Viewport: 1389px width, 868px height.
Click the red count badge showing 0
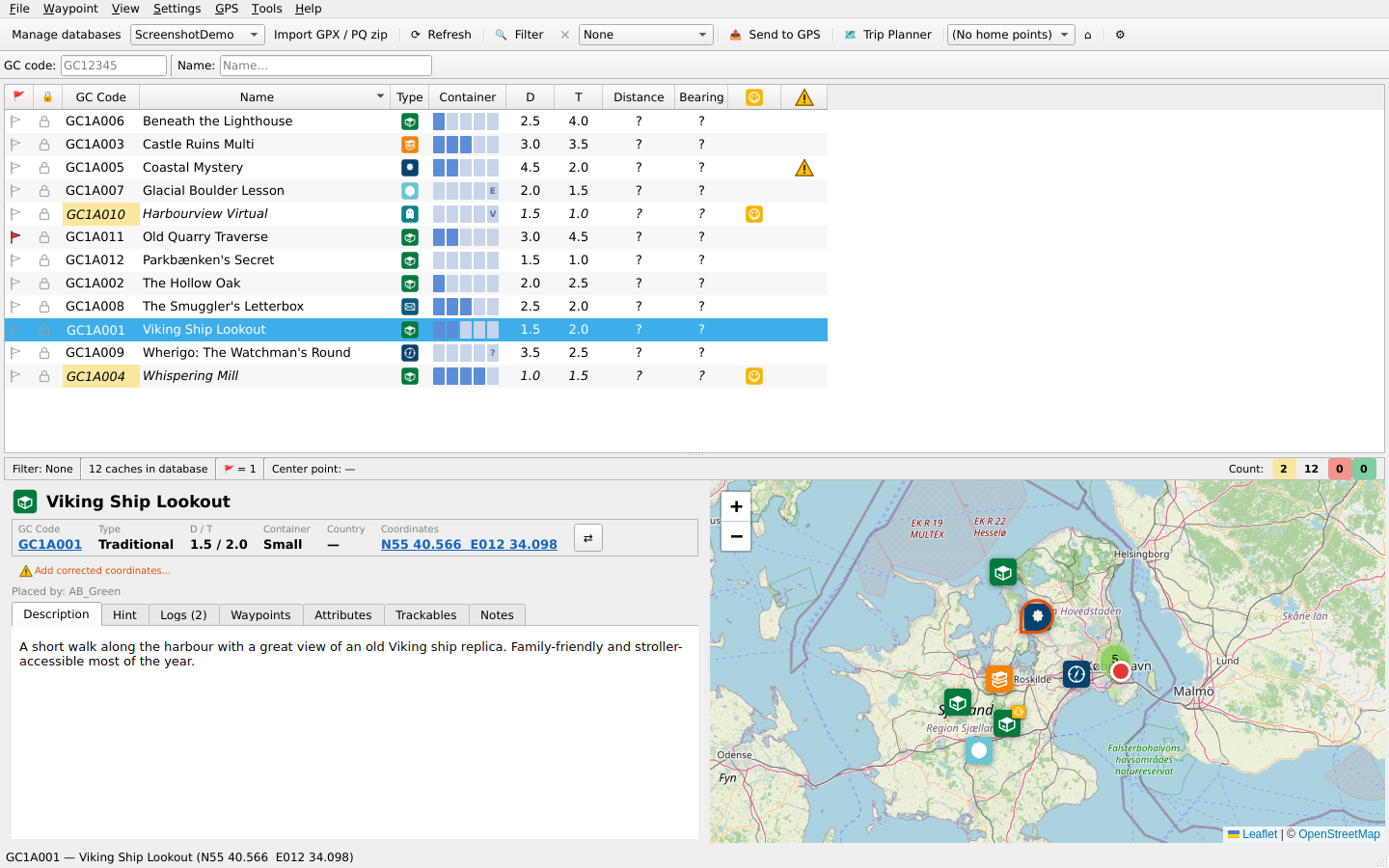point(1340,469)
